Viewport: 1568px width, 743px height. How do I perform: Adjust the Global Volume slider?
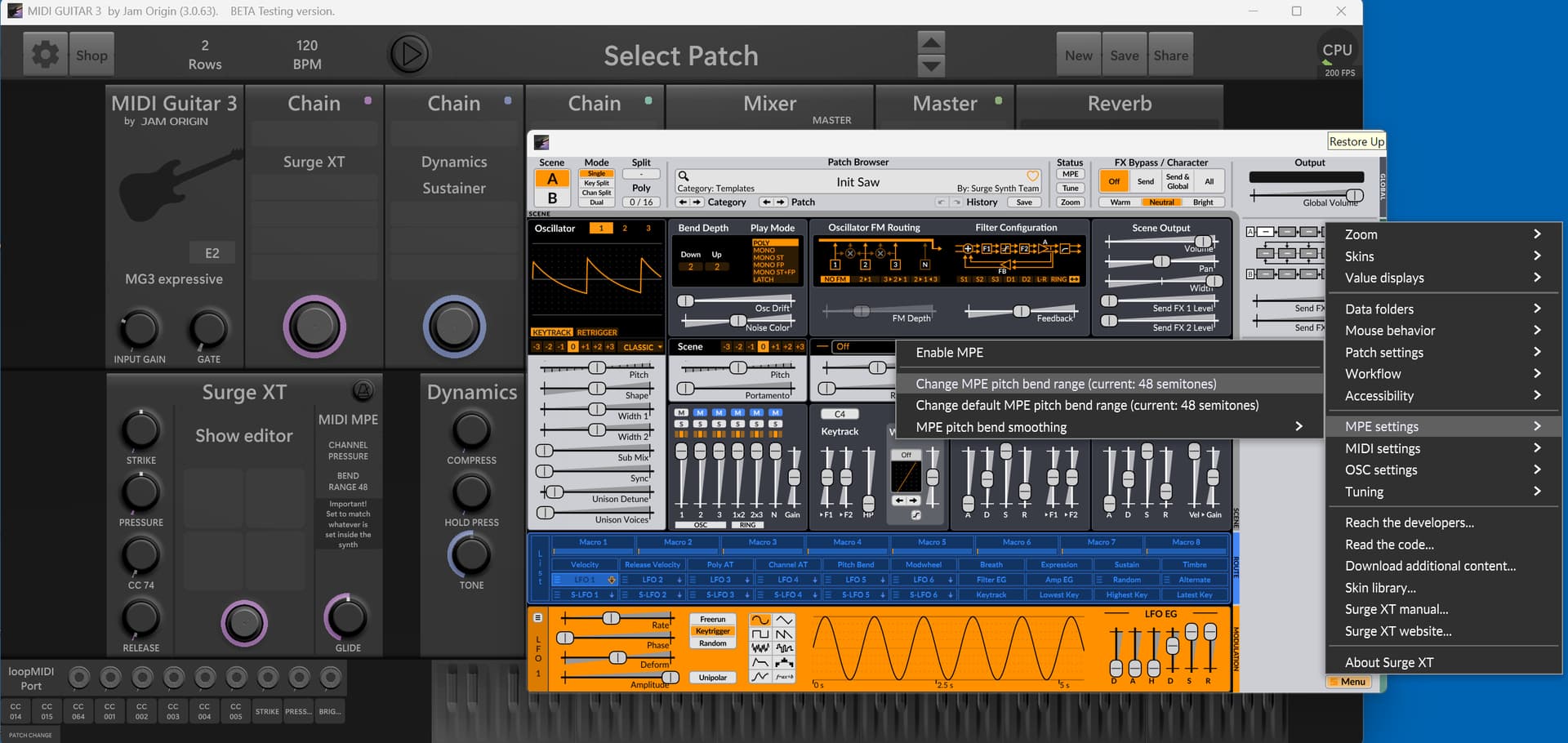(x=1307, y=195)
